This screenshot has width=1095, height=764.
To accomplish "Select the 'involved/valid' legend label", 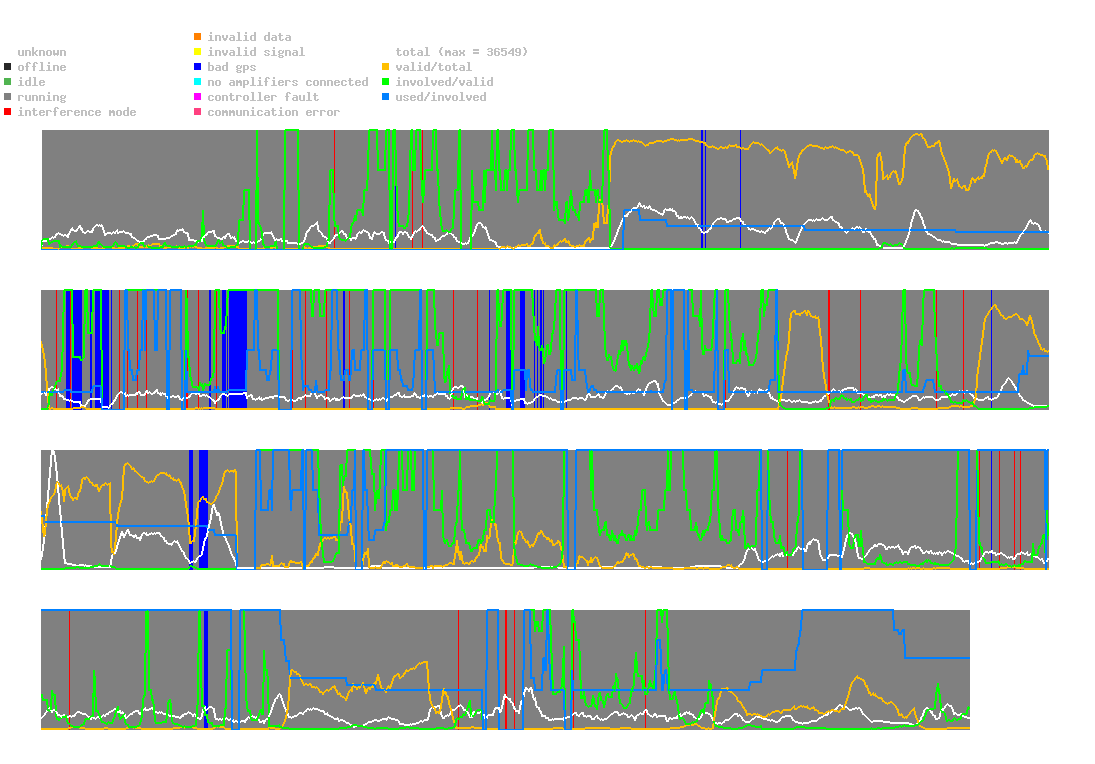I will click(x=444, y=82).
